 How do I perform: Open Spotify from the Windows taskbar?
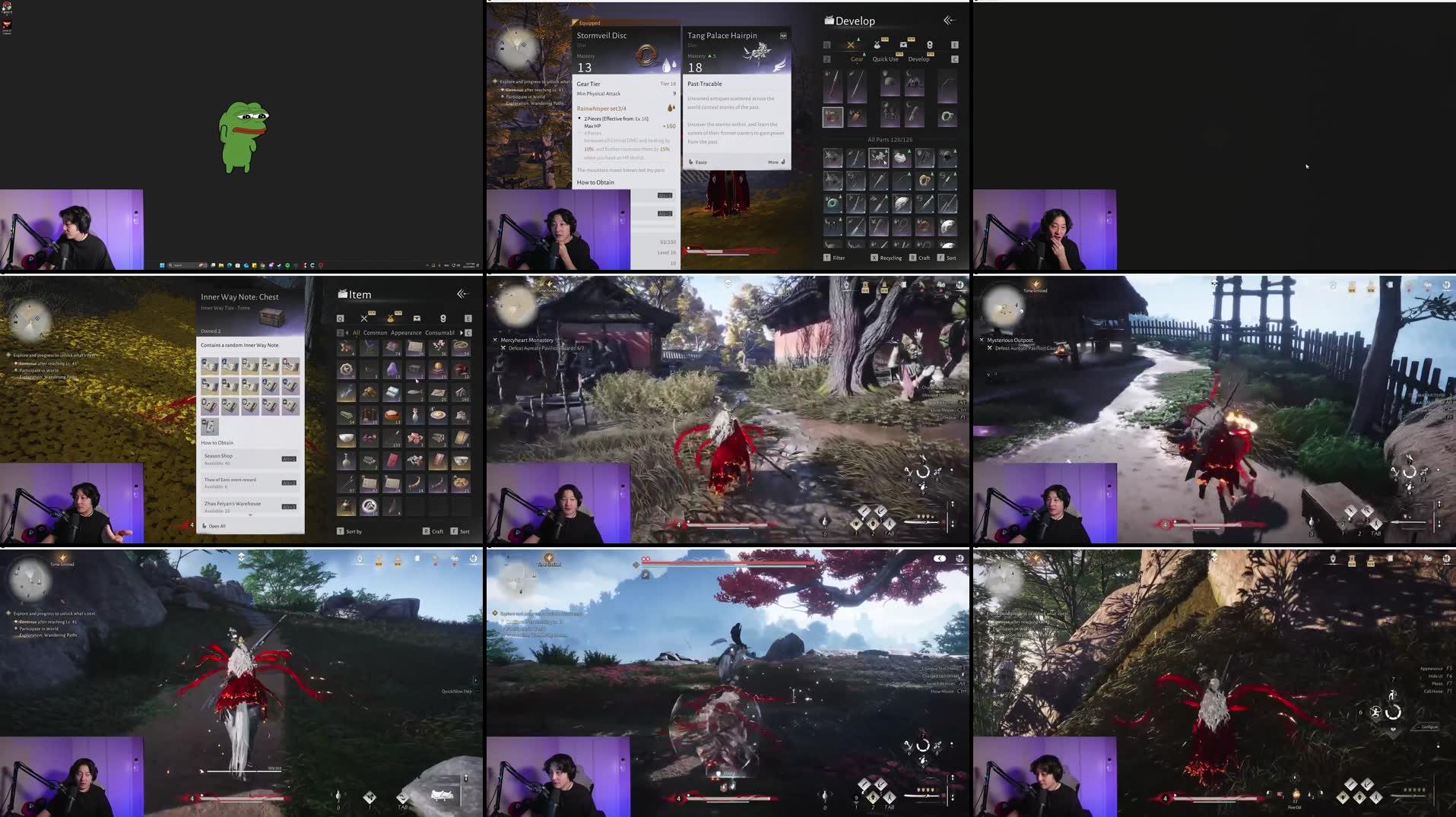pyautogui.click(x=287, y=266)
